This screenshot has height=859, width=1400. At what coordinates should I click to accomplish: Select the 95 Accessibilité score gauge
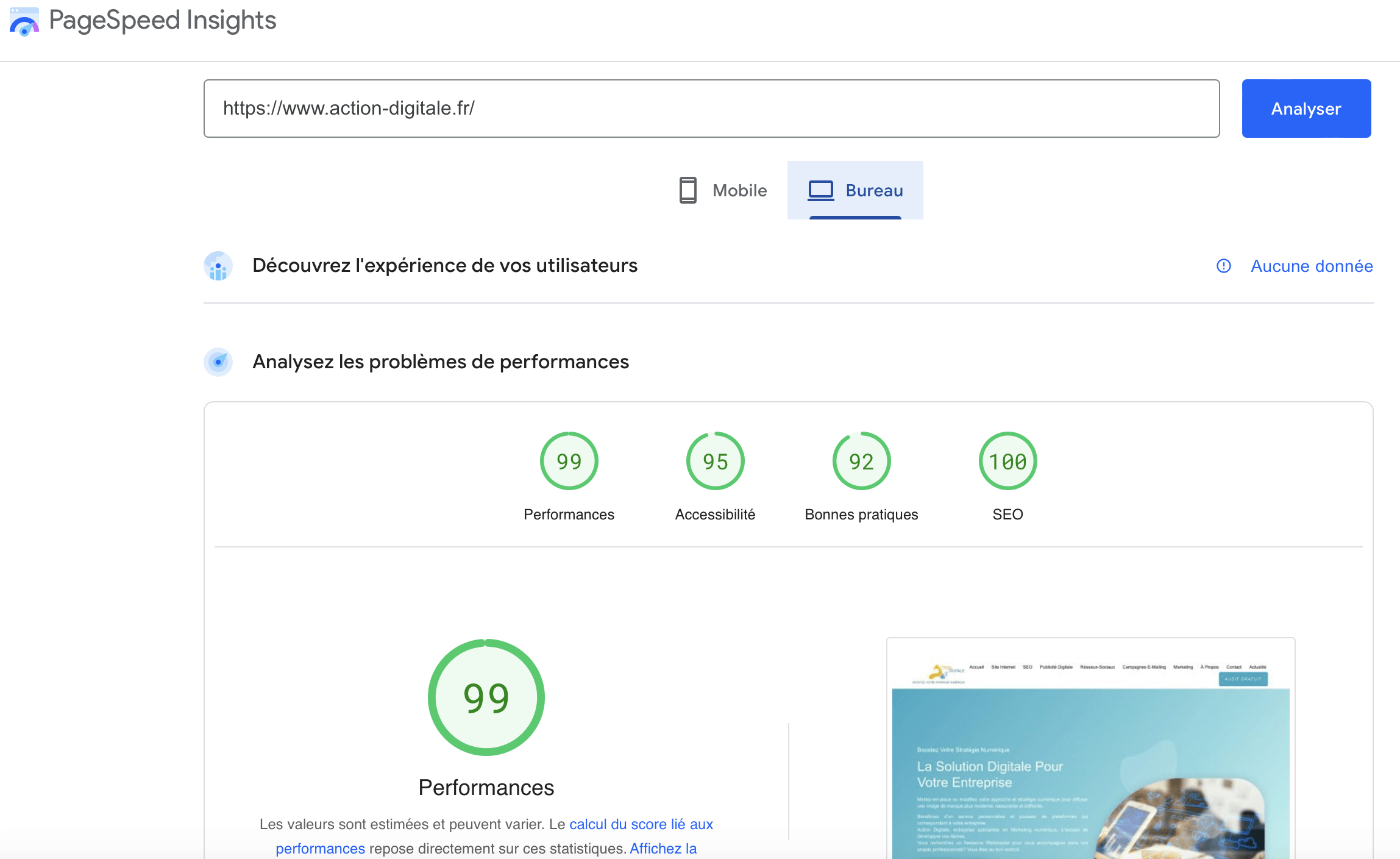pyautogui.click(x=715, y=461)
